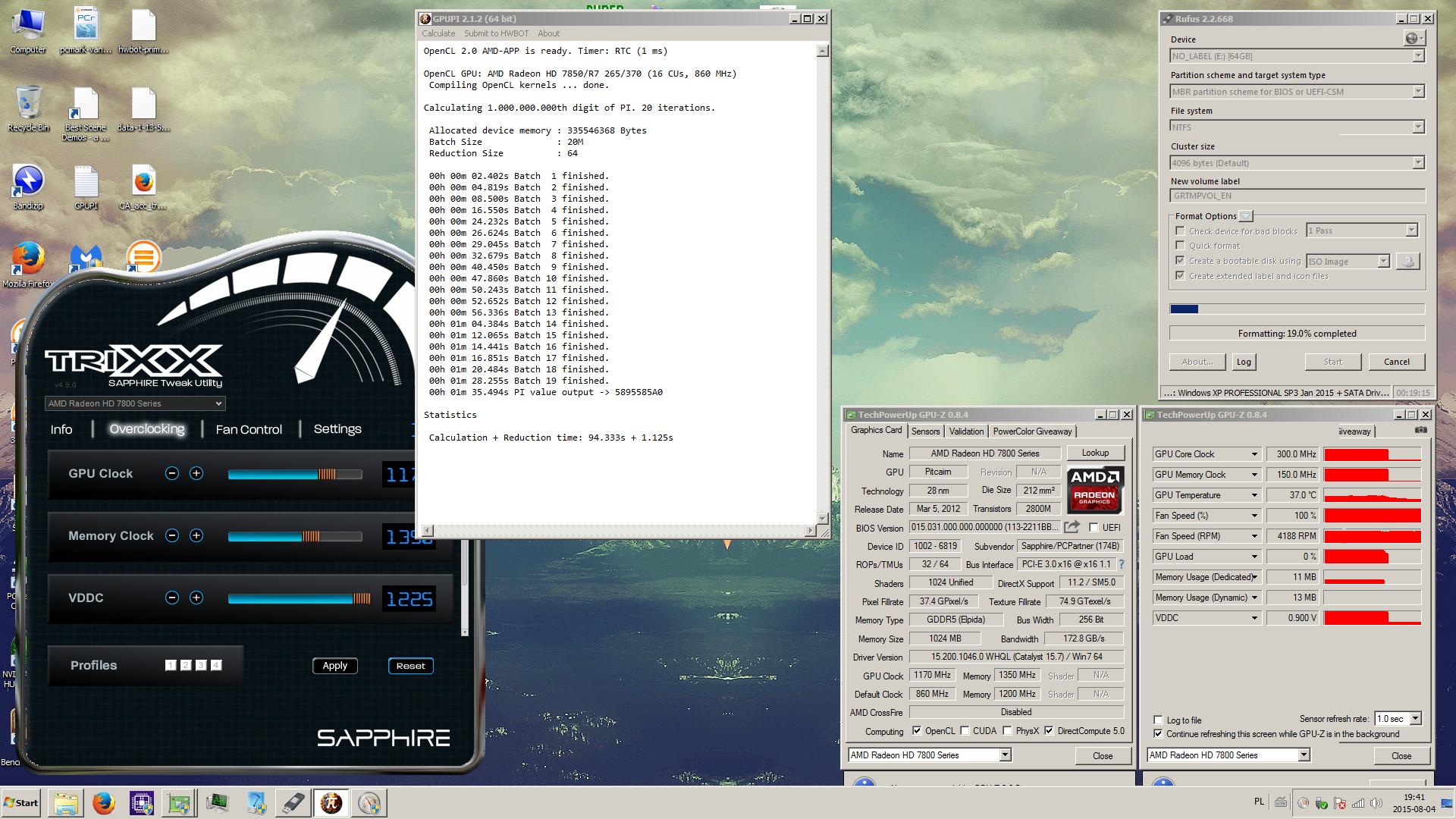Click the New volume label input field
The width and height of the screenshot is (1456, 819).
click(1298, 196)
